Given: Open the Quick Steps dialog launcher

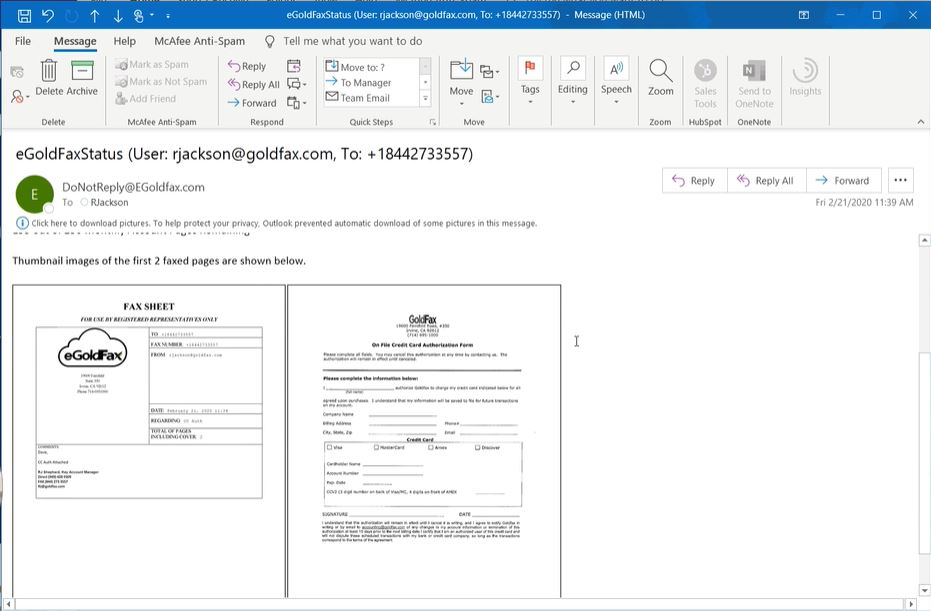Looking at the screenshot, I should [x=432, y=121].
